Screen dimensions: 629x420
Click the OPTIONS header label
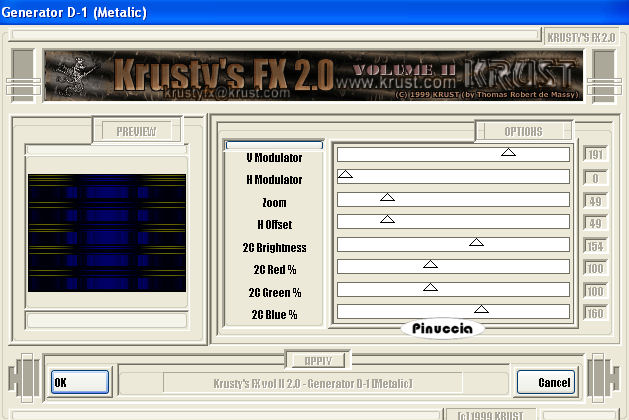point(523,132)
